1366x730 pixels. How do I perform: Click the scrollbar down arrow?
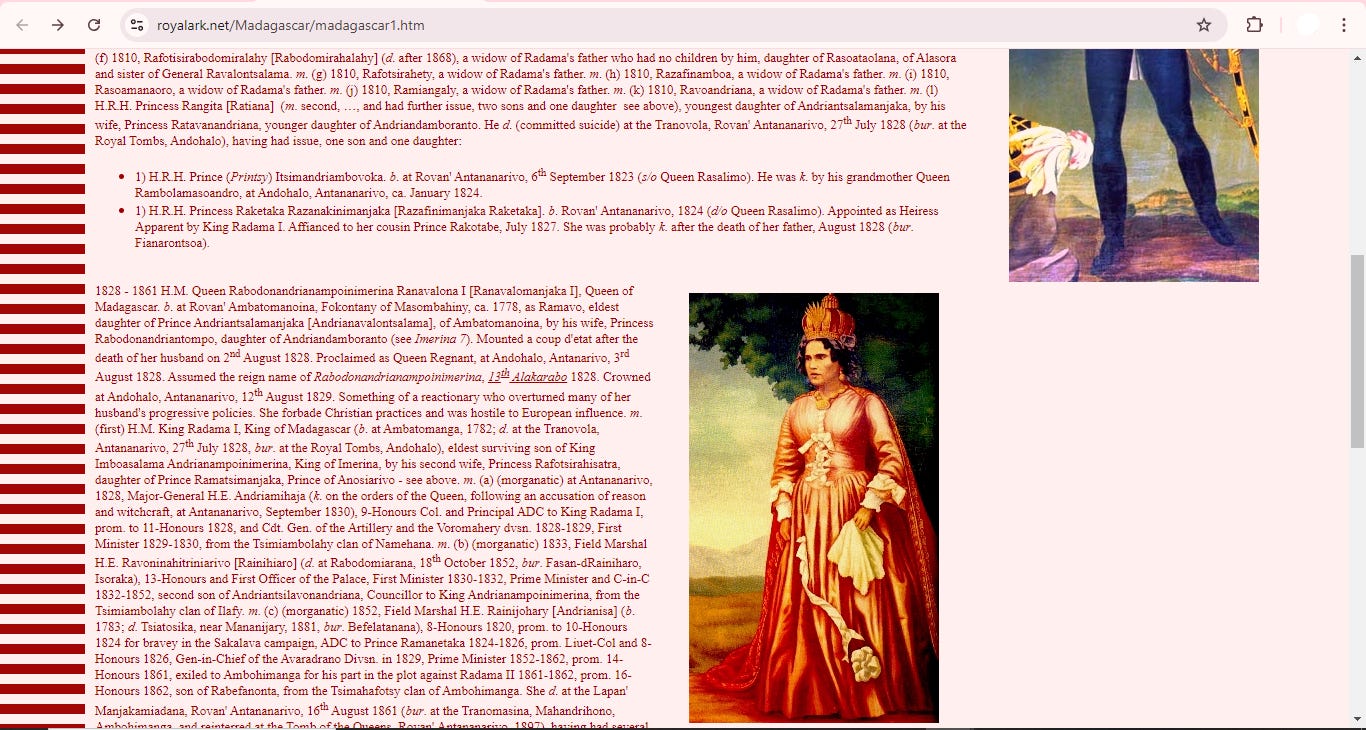[x=1357, y=721]
